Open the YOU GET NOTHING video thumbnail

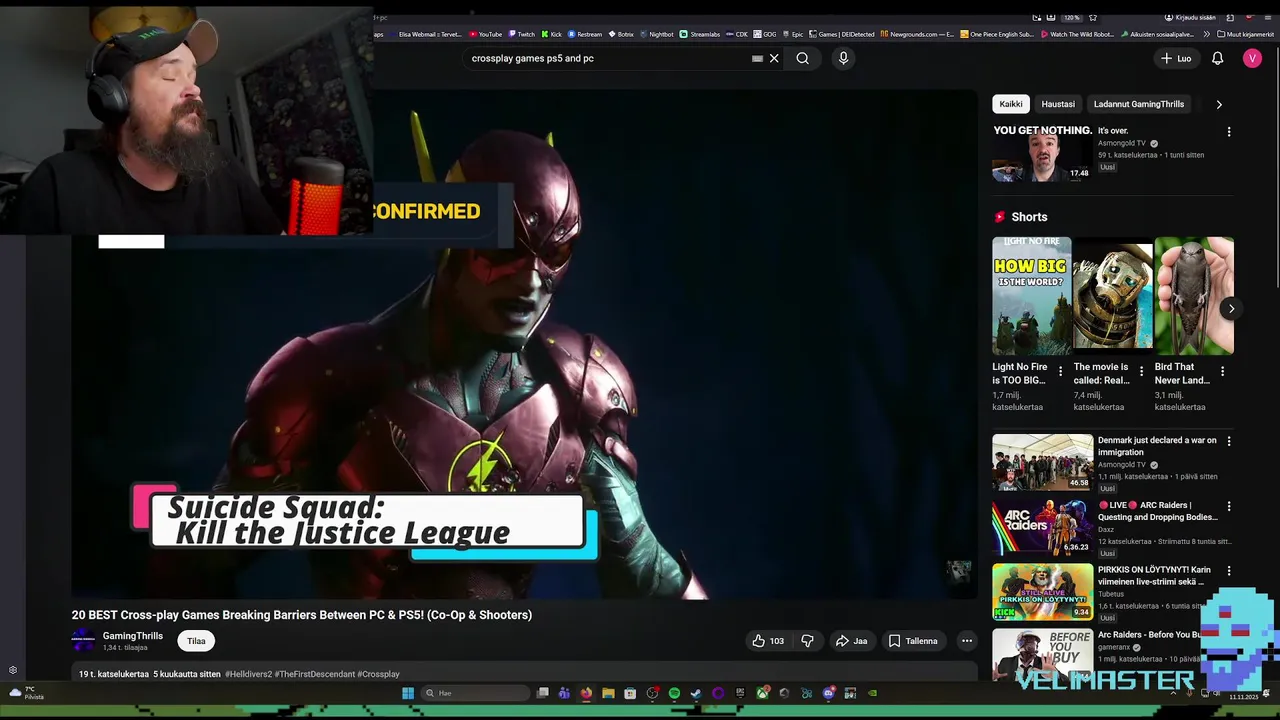pos(1042,153)
